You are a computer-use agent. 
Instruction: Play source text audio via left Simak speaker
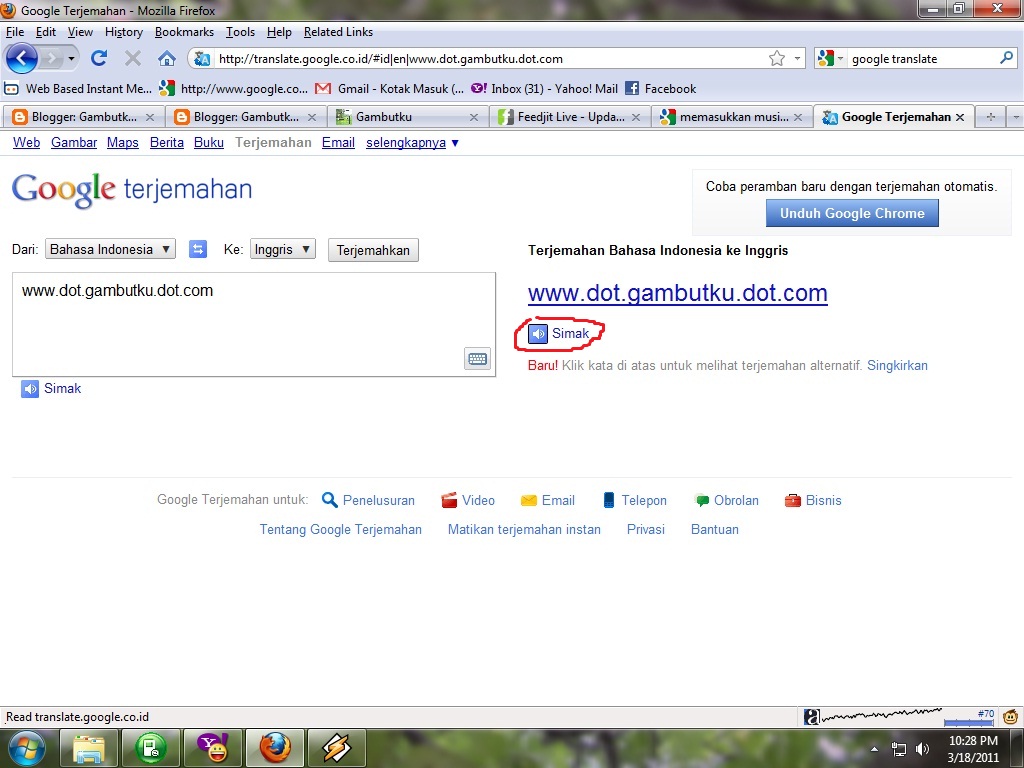pyautogui.click(x=30, y=389)
